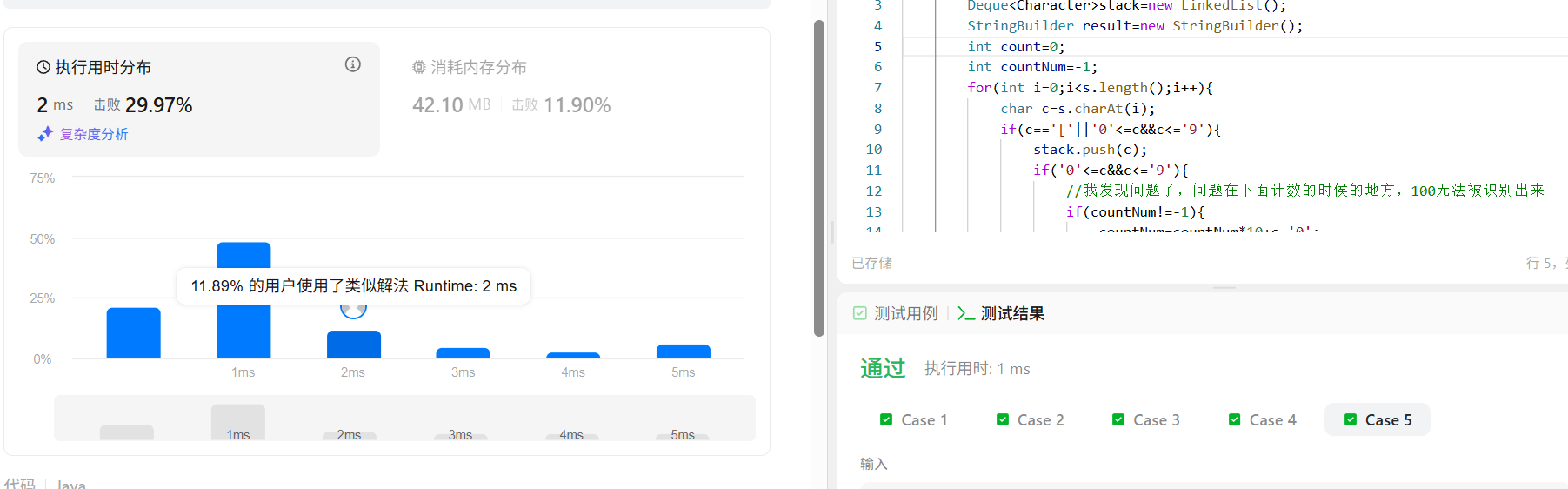Viewport: 1568px width, 489px height.
Task: Click the 'StringBuilder result' line 4
Action: (1135, 26)
